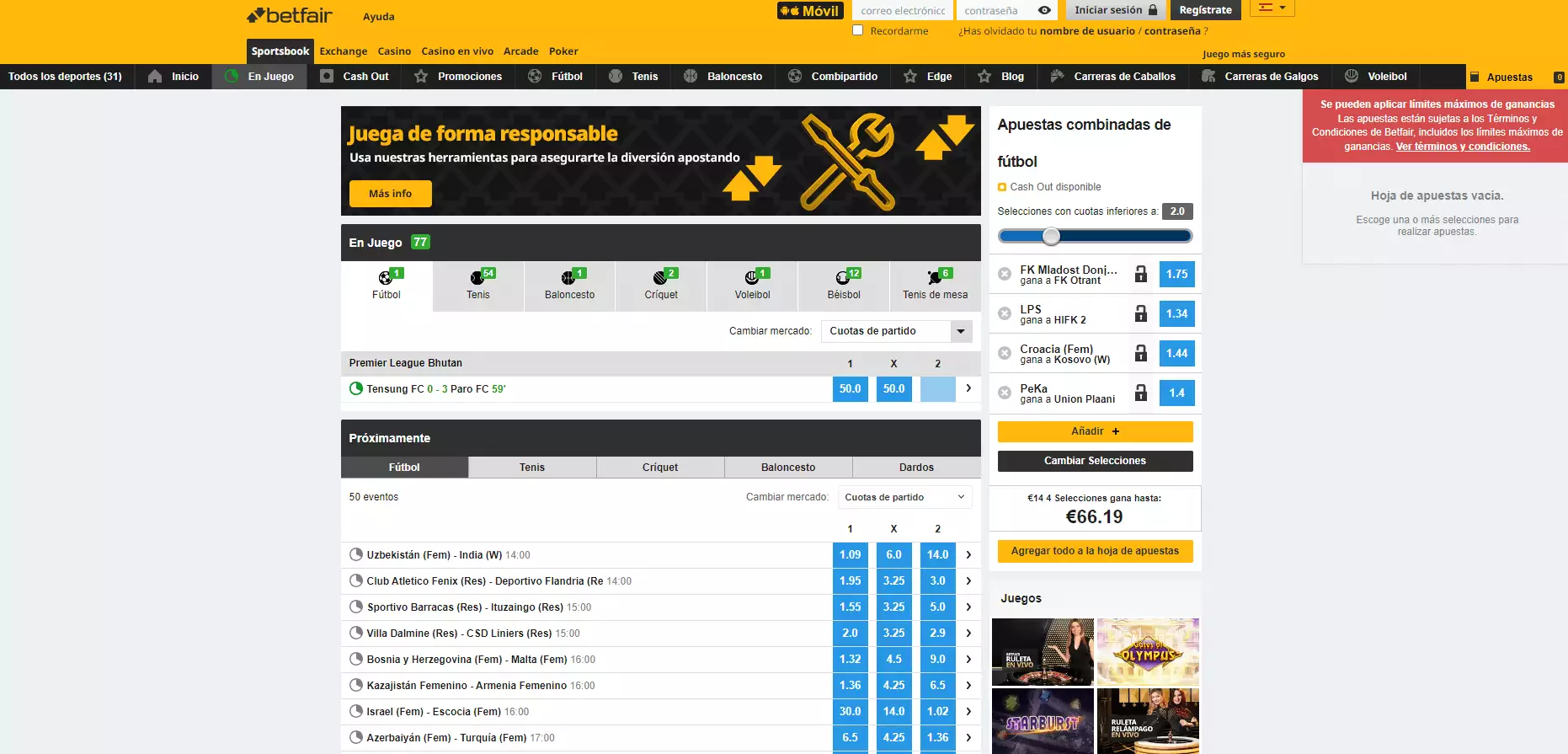Select Tenis tab under Próximamente
Viewport: 1568px width, 754px height.
tap(532, 468)
